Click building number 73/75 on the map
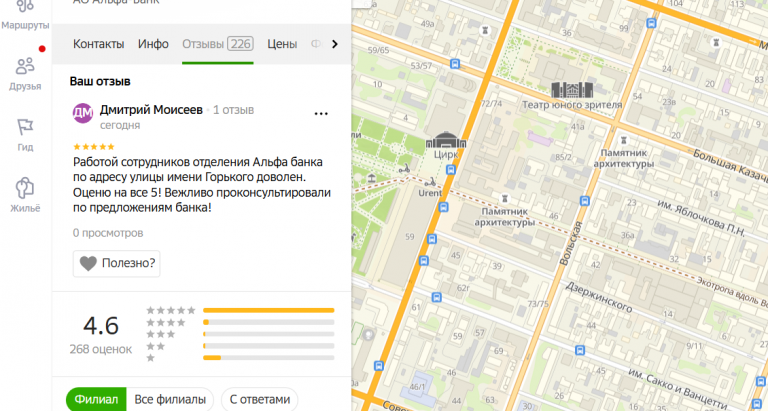 click(538, 304)
